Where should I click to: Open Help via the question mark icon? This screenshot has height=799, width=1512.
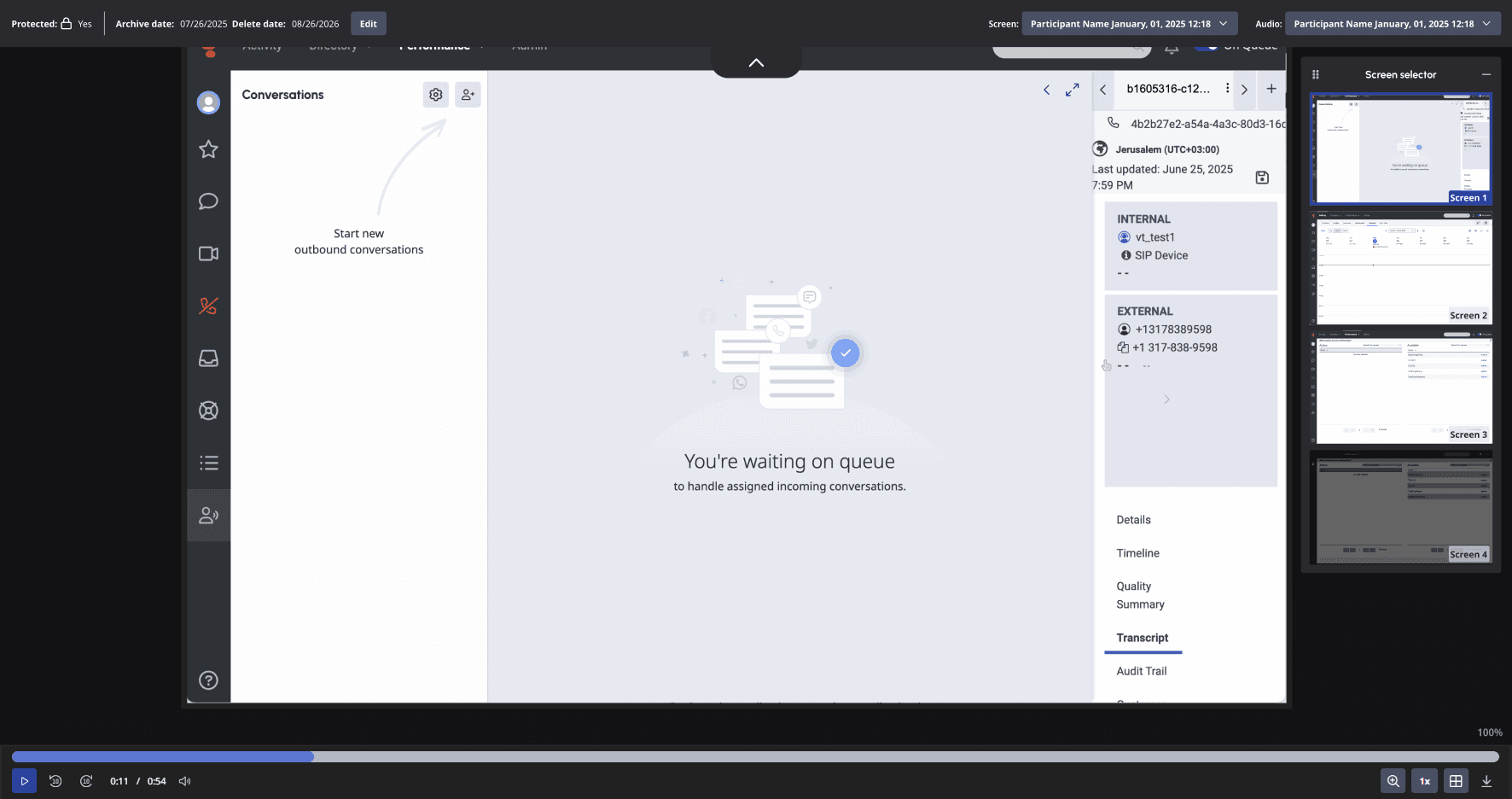click(x=208, y=680)
